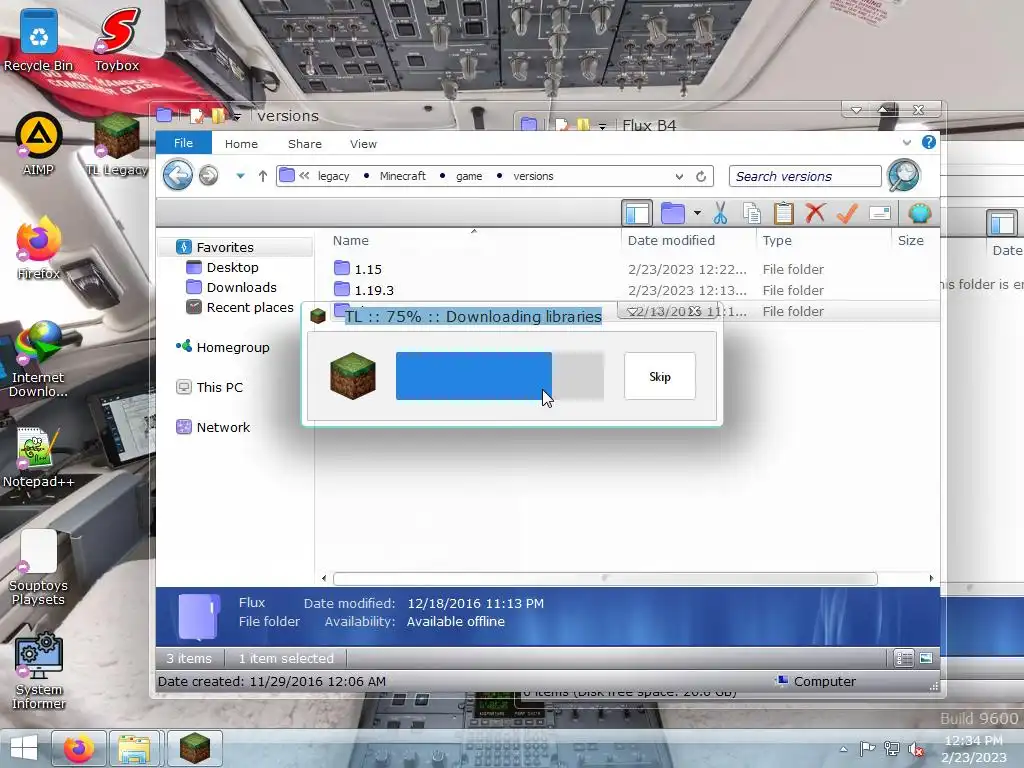This screenshot has width=1024, height=768.
Task: Click the red X Delete toolbar icon
Action: click(x=815, y=213)
